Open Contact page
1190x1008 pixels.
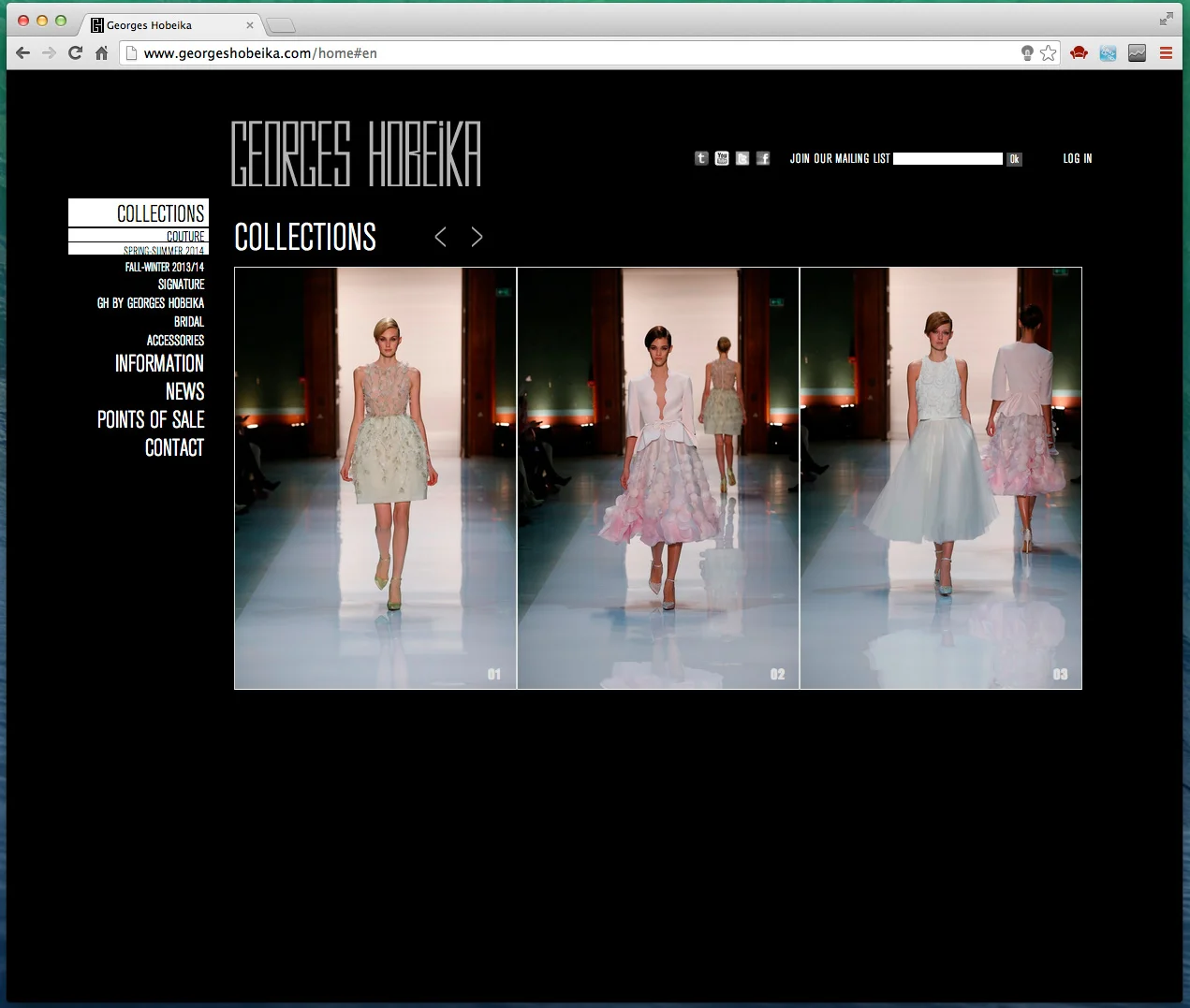click(174, 447)
